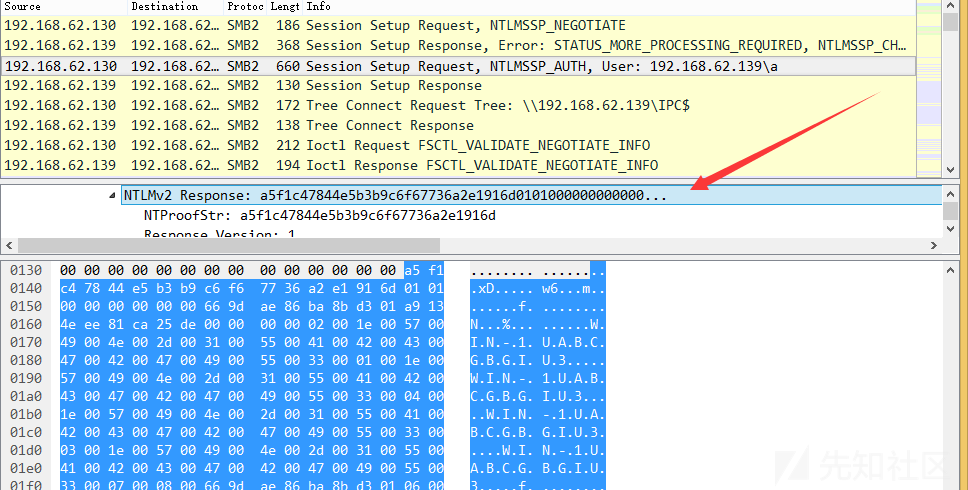This screenshot has width=968, height=490.
Task: Click hex offset 01e0 row label
Action: click(26, 468)
